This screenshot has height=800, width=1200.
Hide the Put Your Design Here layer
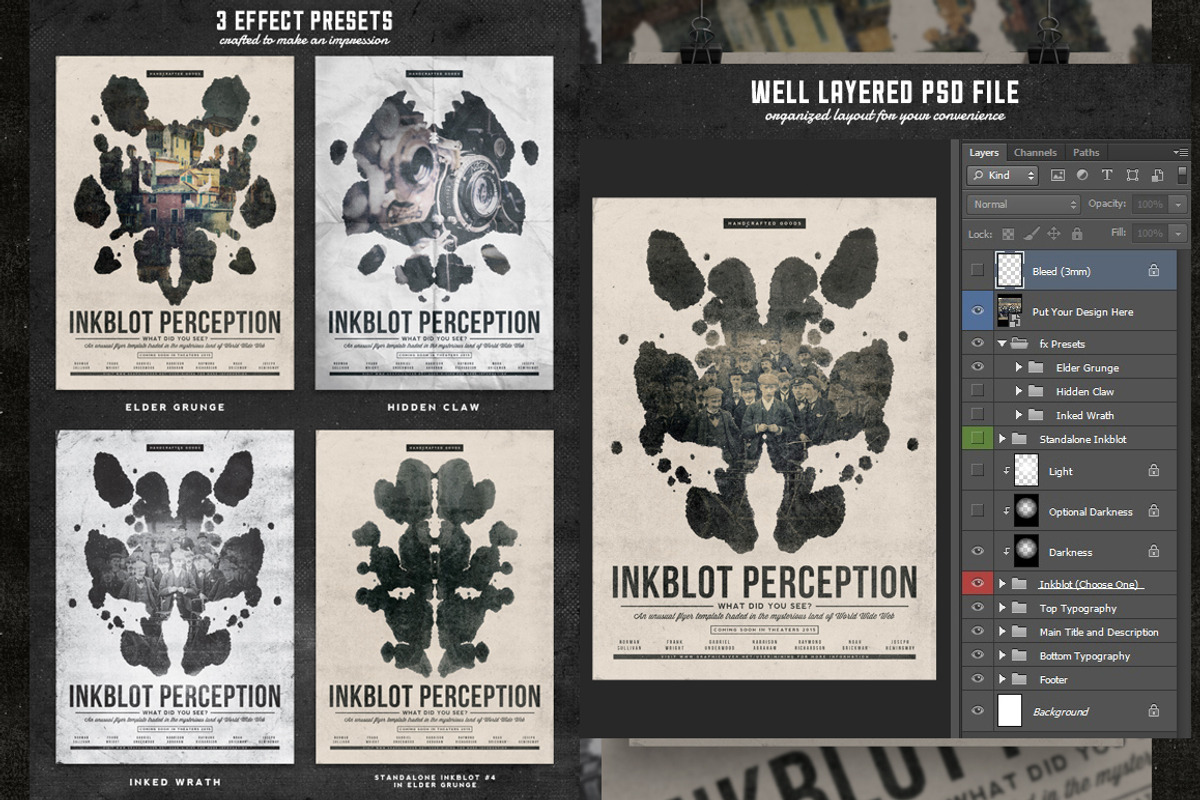[x=977, y=311]
